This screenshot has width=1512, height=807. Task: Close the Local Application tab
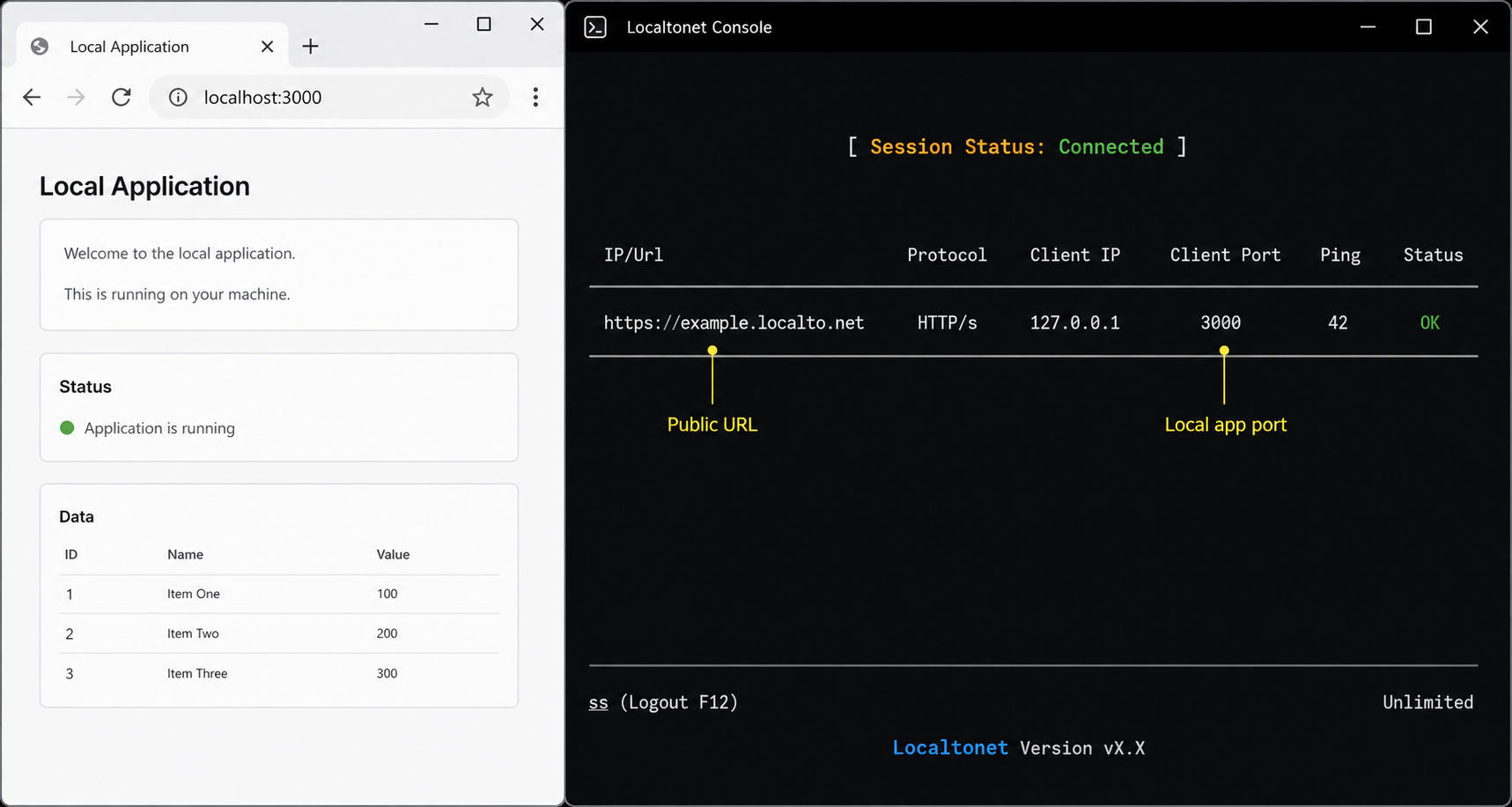(x=268, y=47)
